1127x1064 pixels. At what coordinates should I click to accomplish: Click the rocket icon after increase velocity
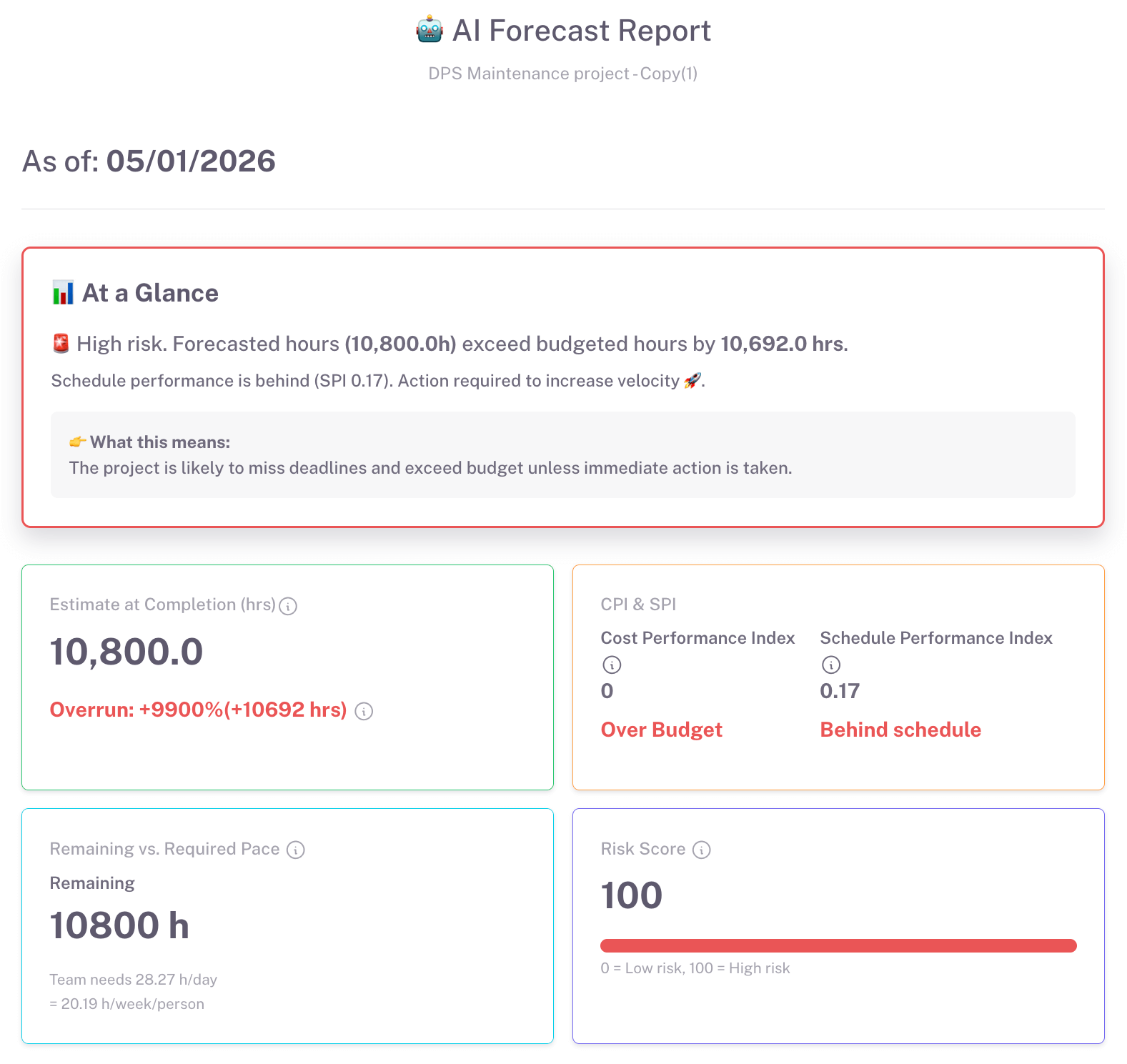coord(692,381)
